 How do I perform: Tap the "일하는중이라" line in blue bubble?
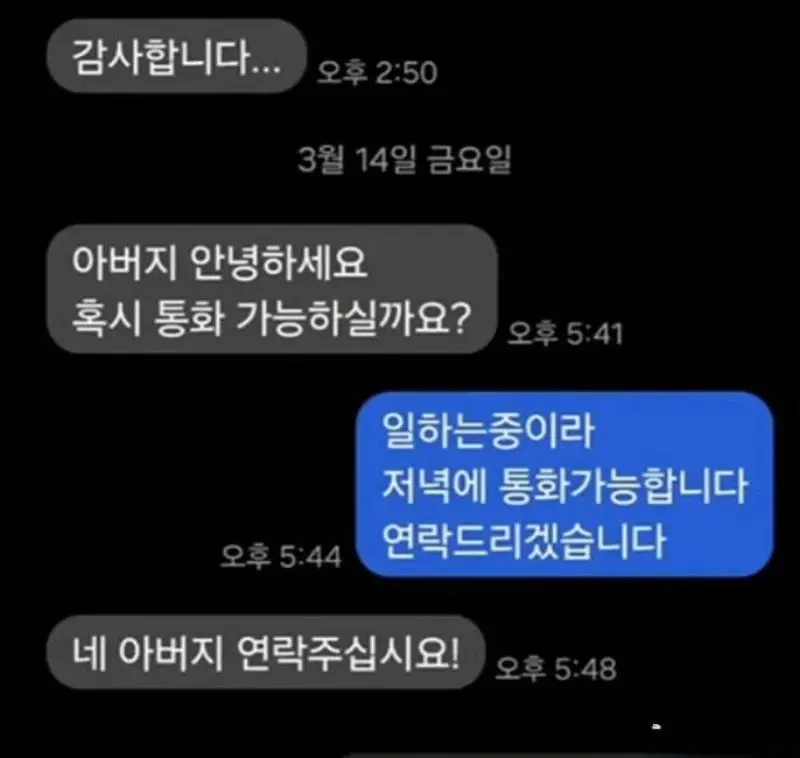pyautogui.click(x=488, y=431)
